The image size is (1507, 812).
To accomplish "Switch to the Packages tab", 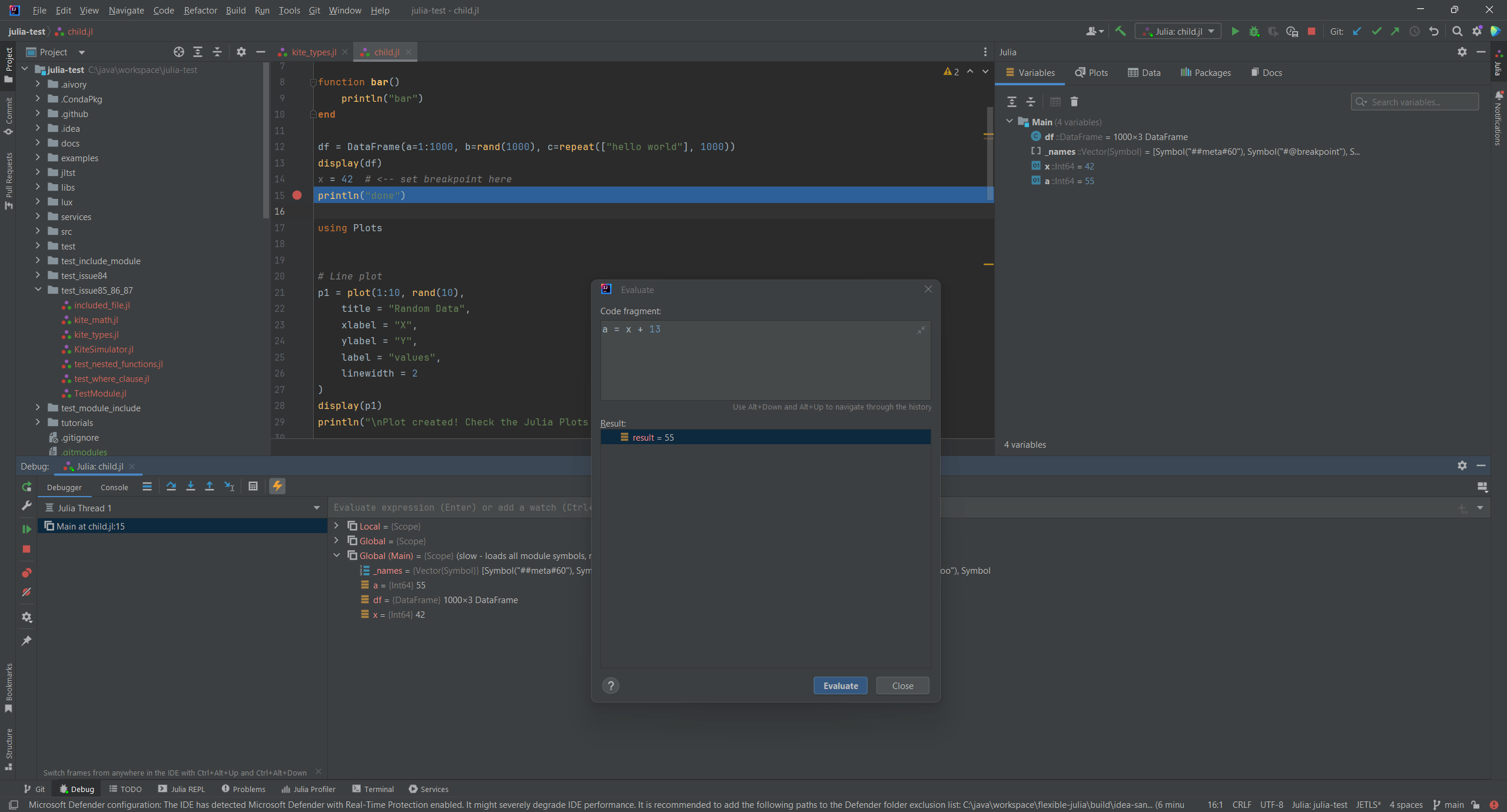I will (1206, 72).
